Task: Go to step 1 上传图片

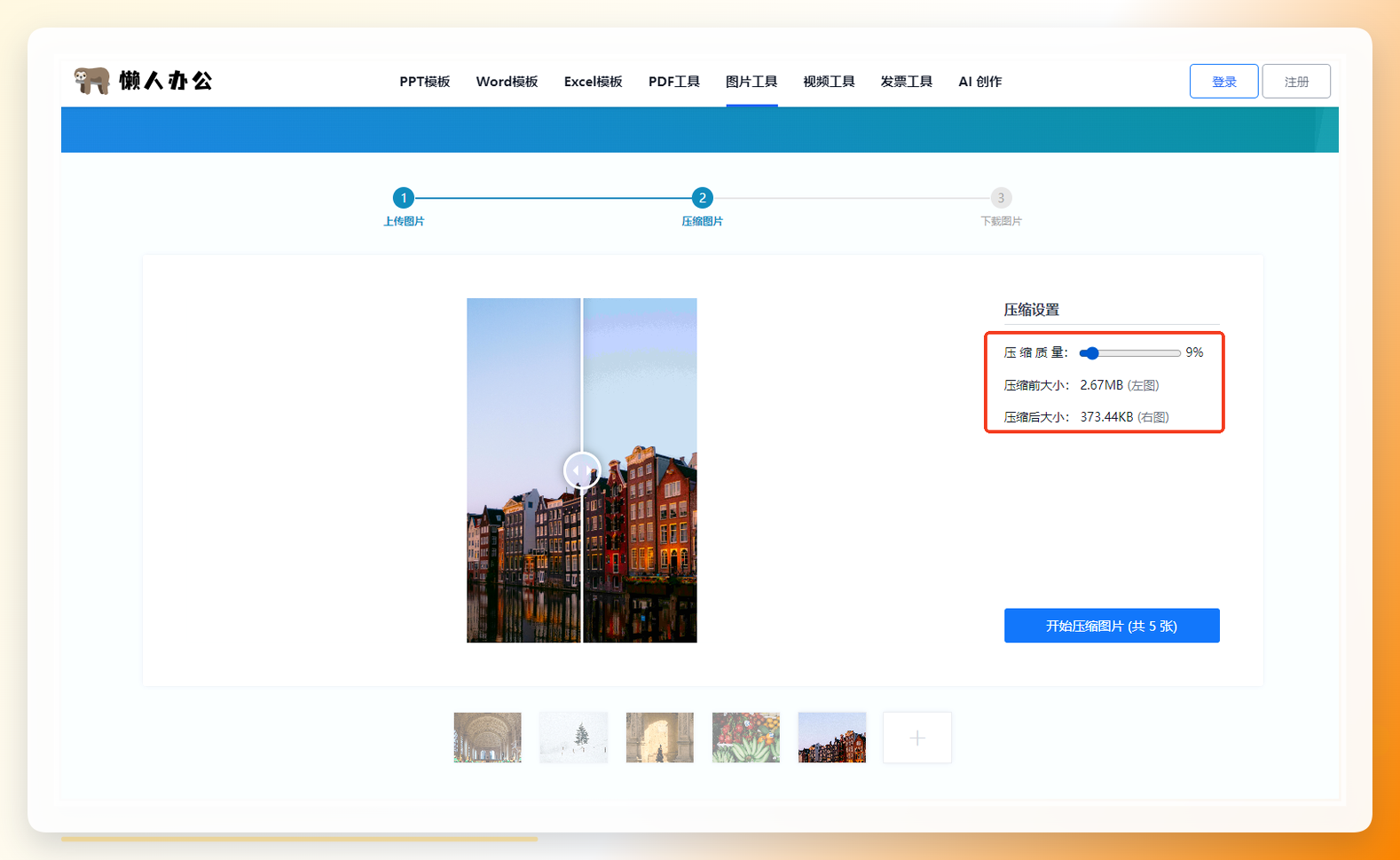Action: pos(404,198)
